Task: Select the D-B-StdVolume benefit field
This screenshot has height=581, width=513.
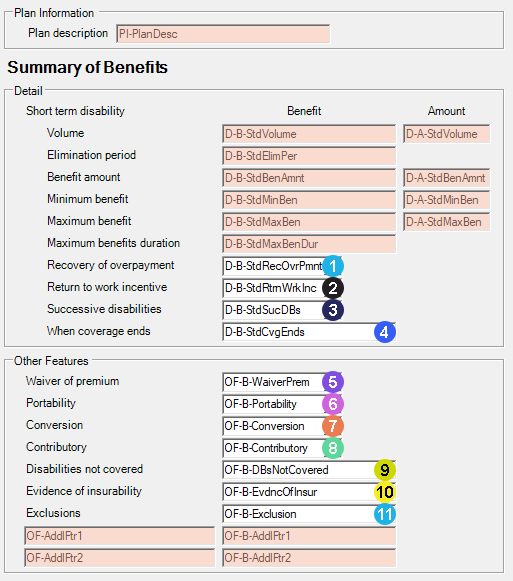Action: [309, 134]
